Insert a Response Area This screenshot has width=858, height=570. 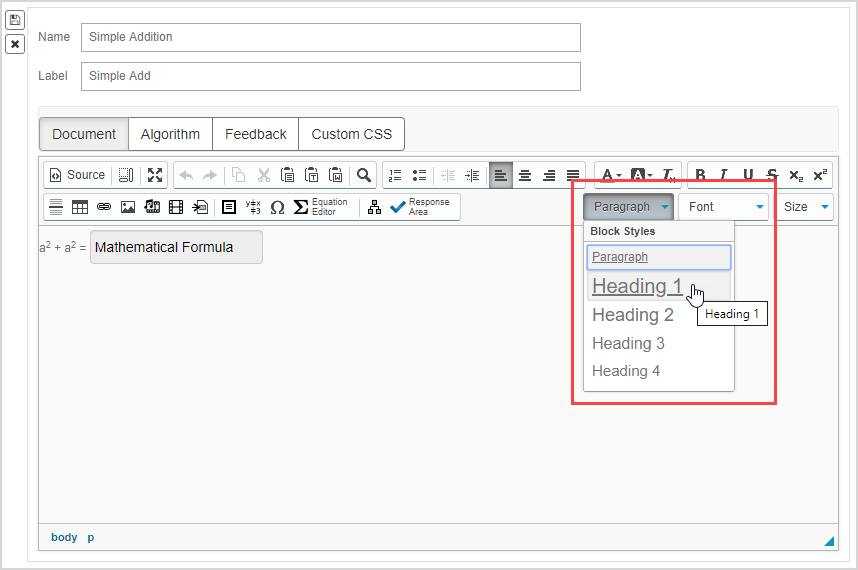(x=421, y=207)
